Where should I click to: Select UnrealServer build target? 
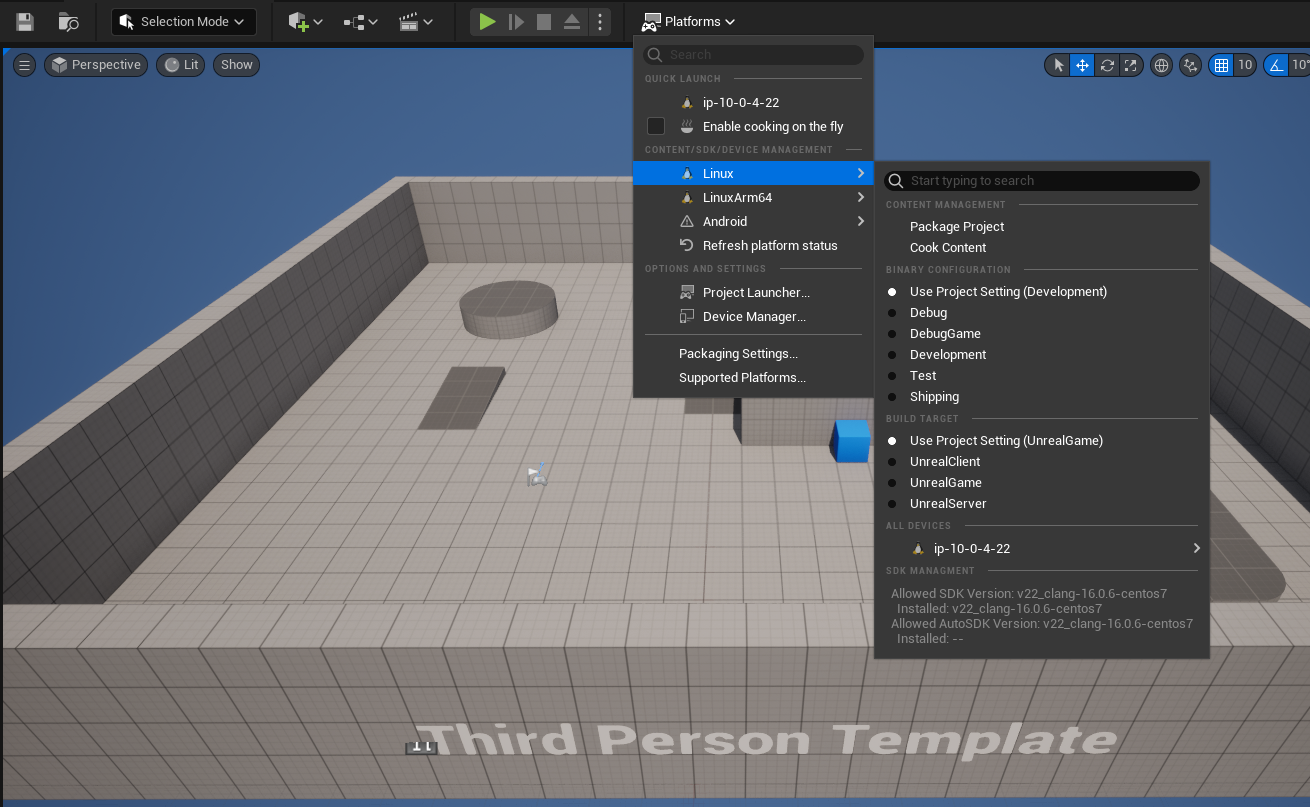(1042, 503)
